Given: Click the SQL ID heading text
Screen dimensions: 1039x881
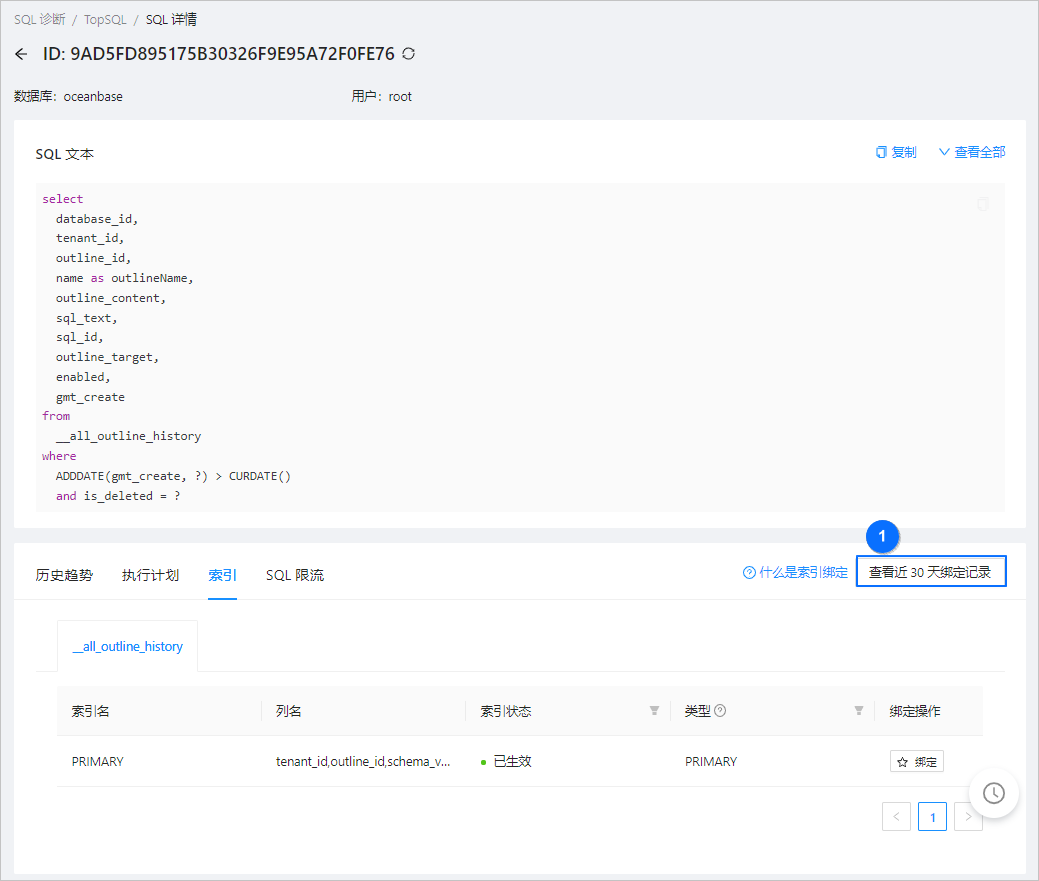Looking at the screenshot, I should 219,54.
